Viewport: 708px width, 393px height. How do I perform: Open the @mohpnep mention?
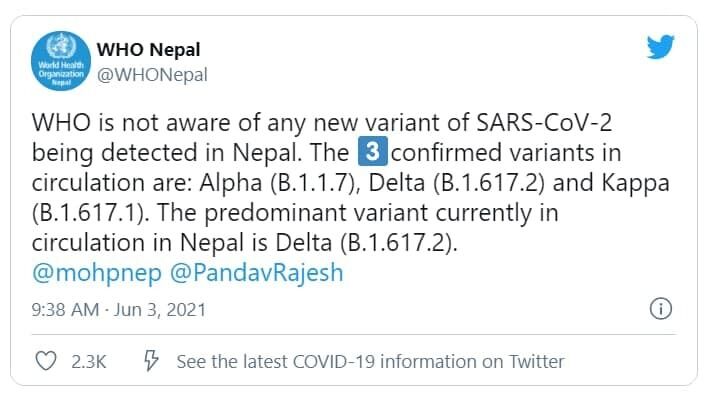click(97, 273)
